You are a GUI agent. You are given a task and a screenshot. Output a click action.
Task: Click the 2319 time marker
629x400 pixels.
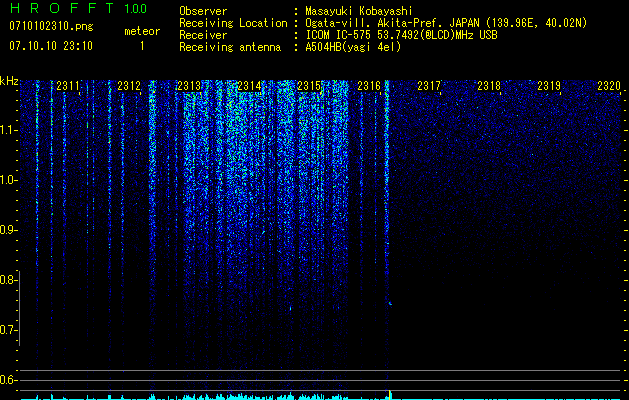coord(549,85)
